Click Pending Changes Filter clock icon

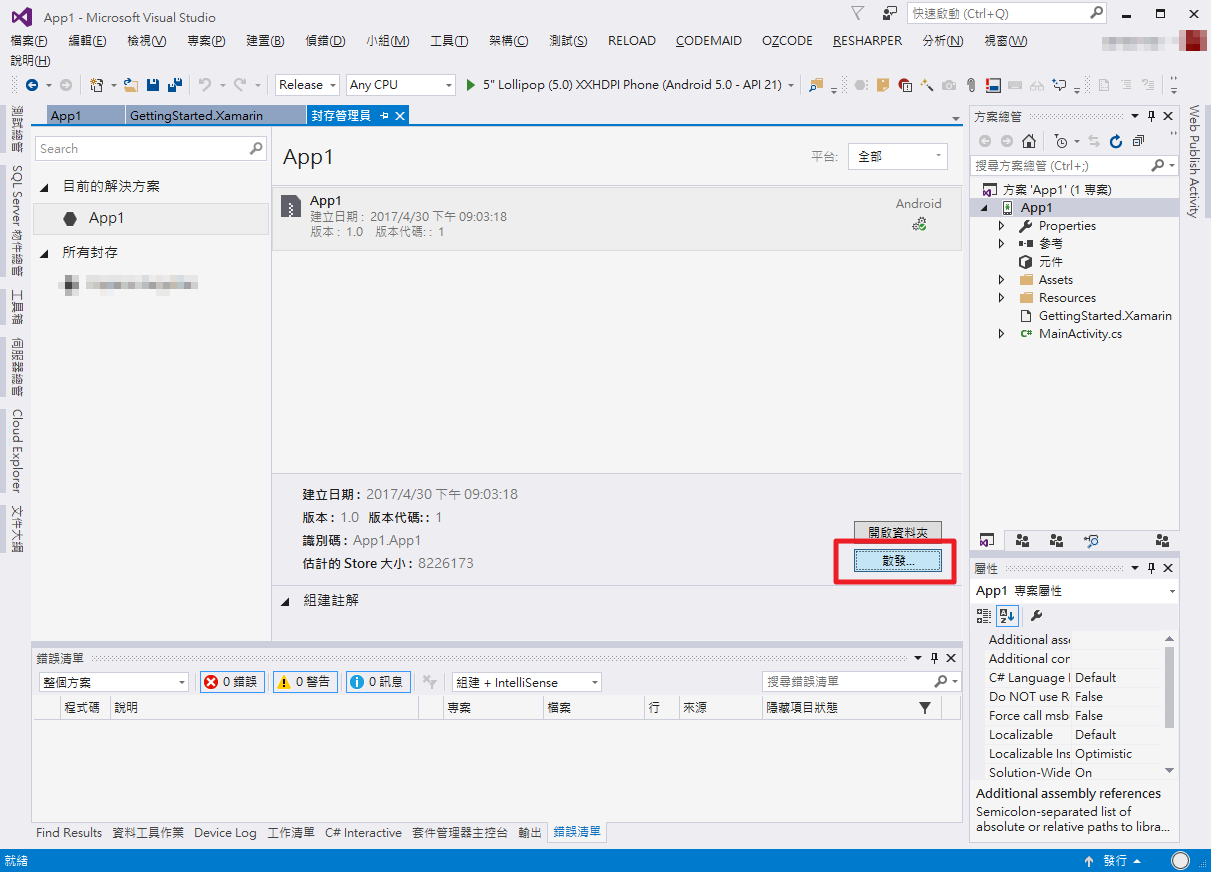(x=1061, y=141)
